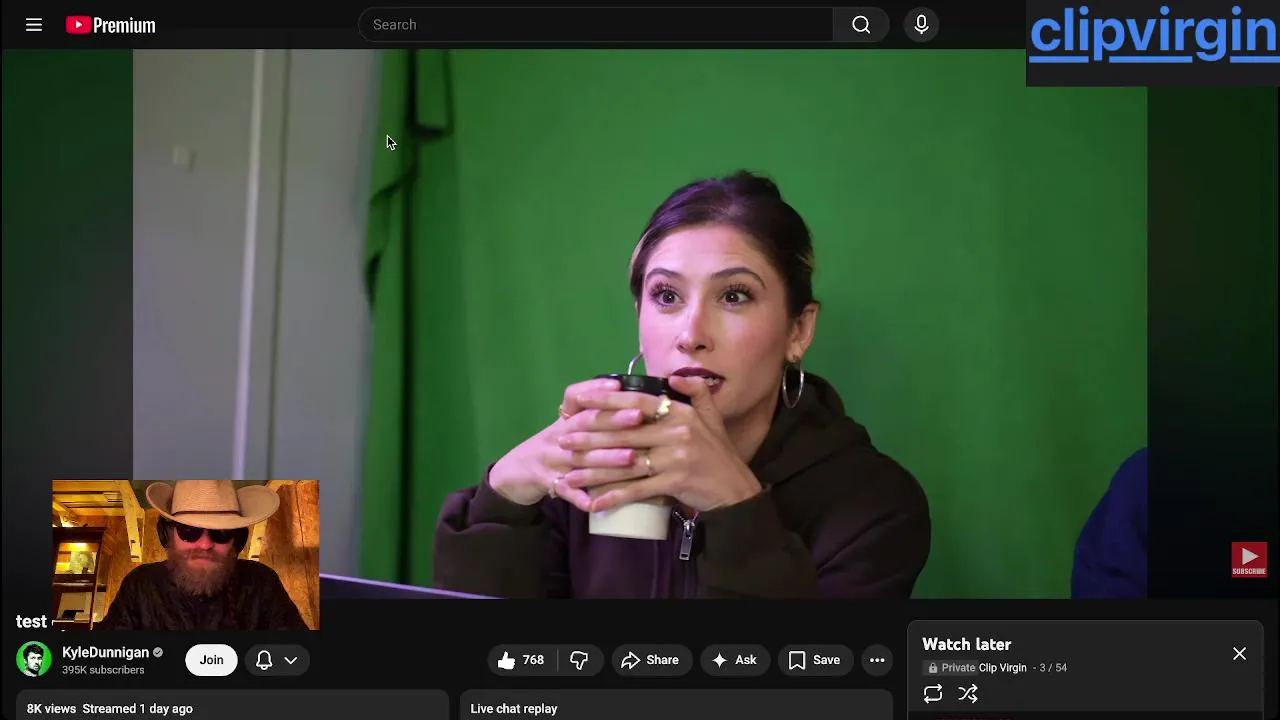Click the Ask button
This screenshot has height=720, width=1280.
[734, 660]
